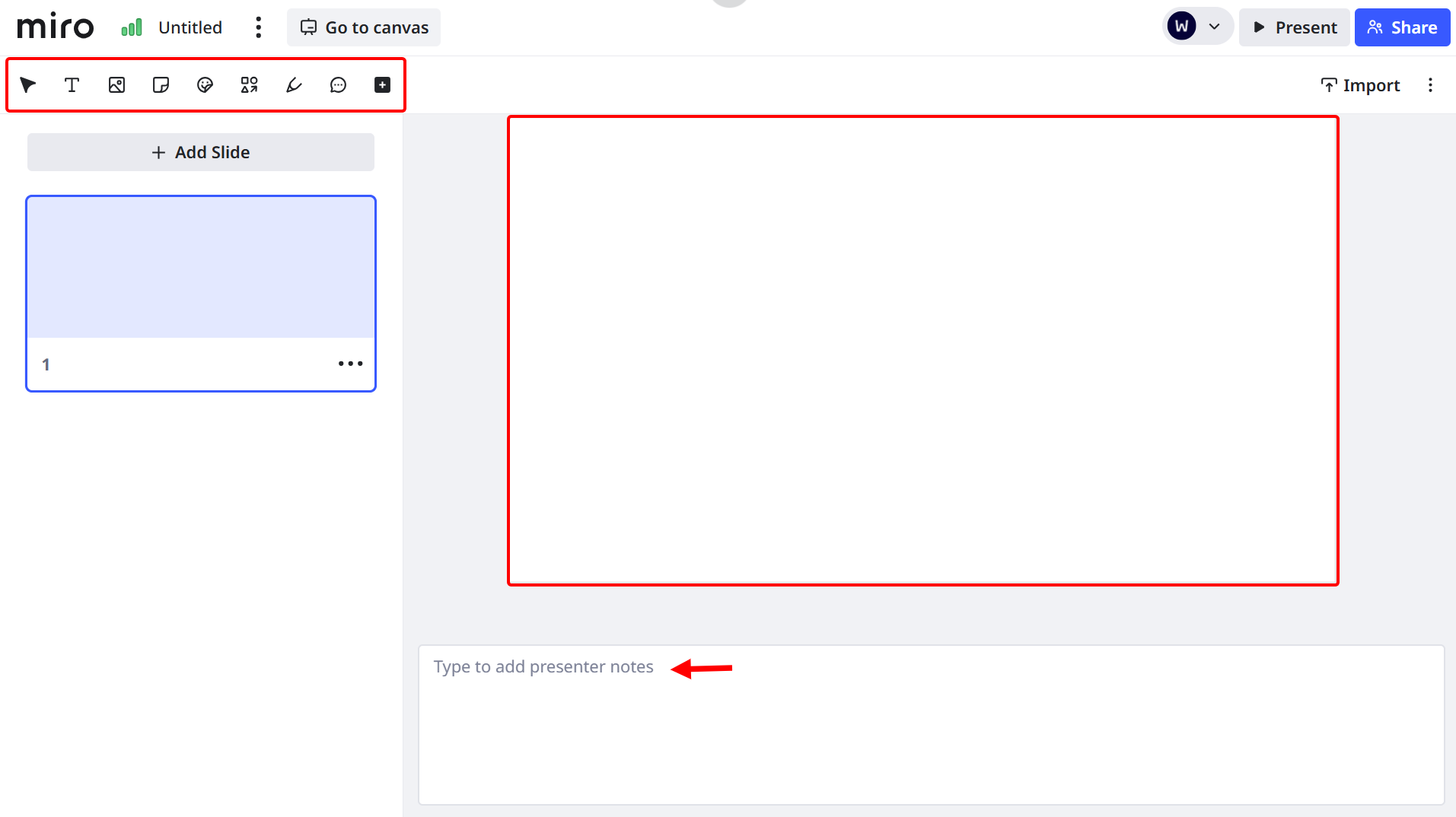Select the sticky note tool
The height and width of the screenshot is (817, 1456).
[160, 84]
